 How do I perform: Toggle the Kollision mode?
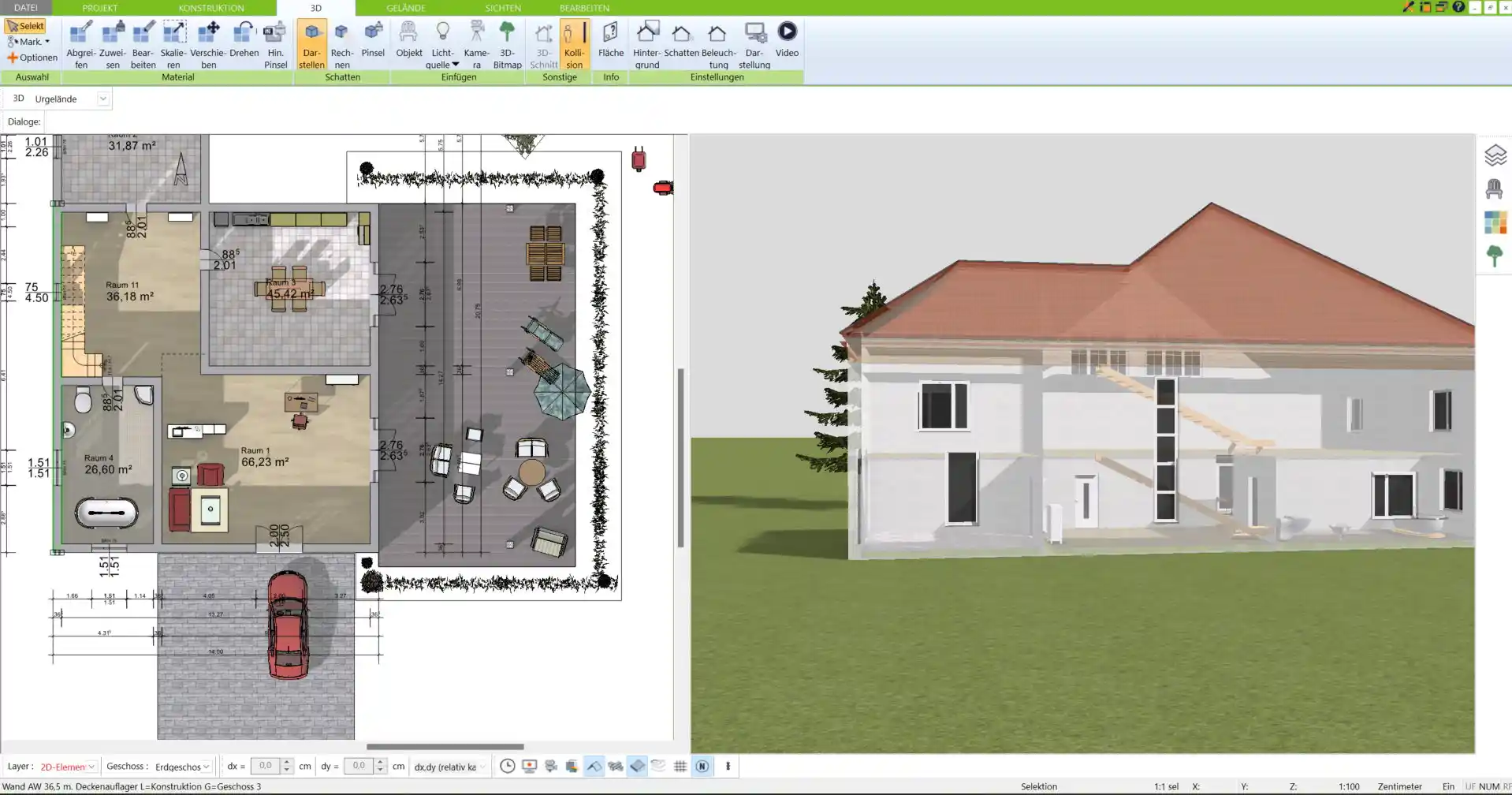click(574, 45)
